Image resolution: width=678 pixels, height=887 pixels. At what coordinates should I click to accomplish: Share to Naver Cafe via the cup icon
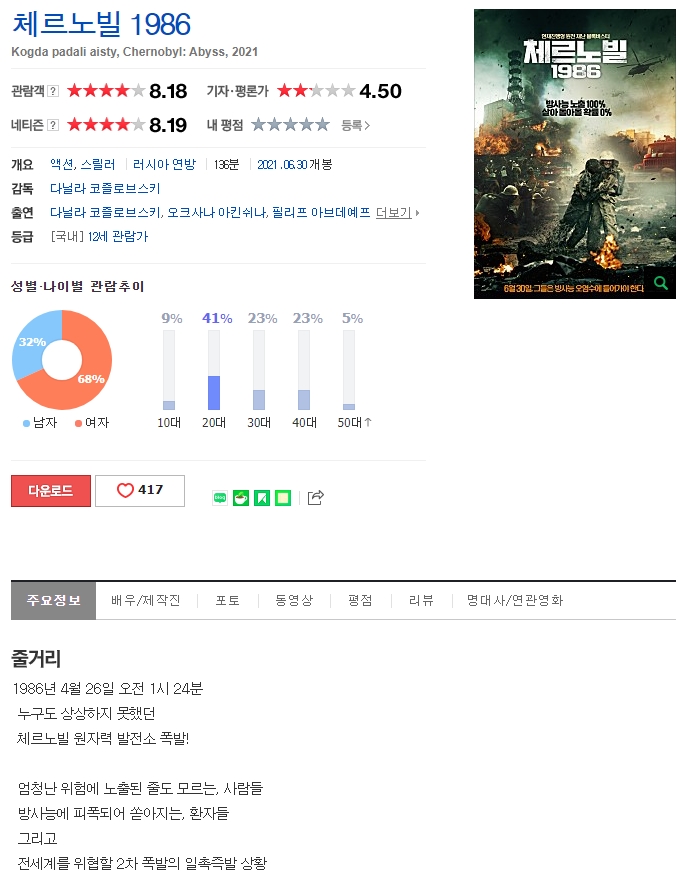241,498
